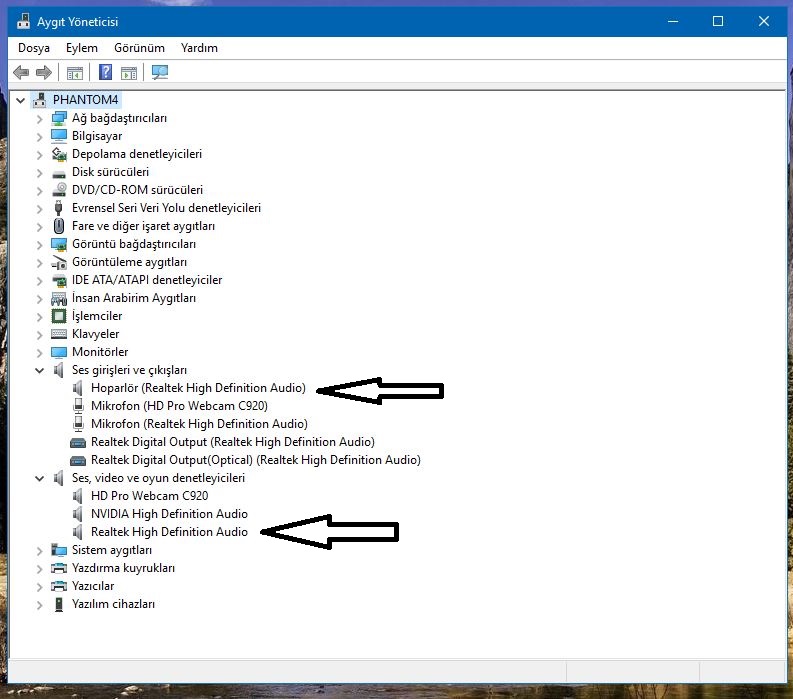The image size is (793, 699).
Task: Expand IDE ATA/ATAPI denetleyiciler
Action: coord(39,281)
